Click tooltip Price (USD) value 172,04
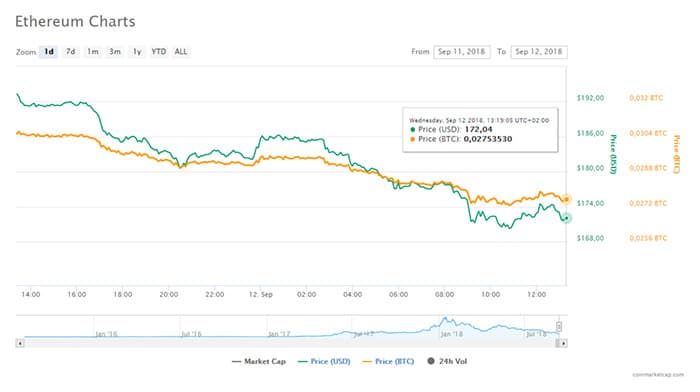Screen dimensions: 700x392 [479, 129]
